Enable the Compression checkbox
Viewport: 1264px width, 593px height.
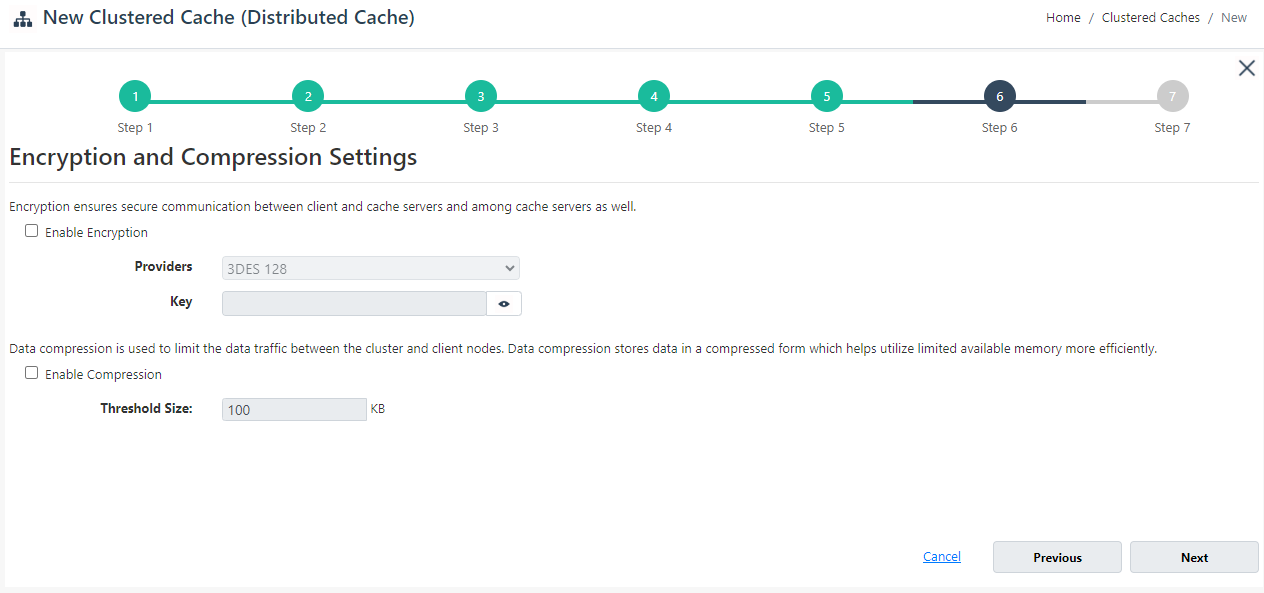coord(31,372)
